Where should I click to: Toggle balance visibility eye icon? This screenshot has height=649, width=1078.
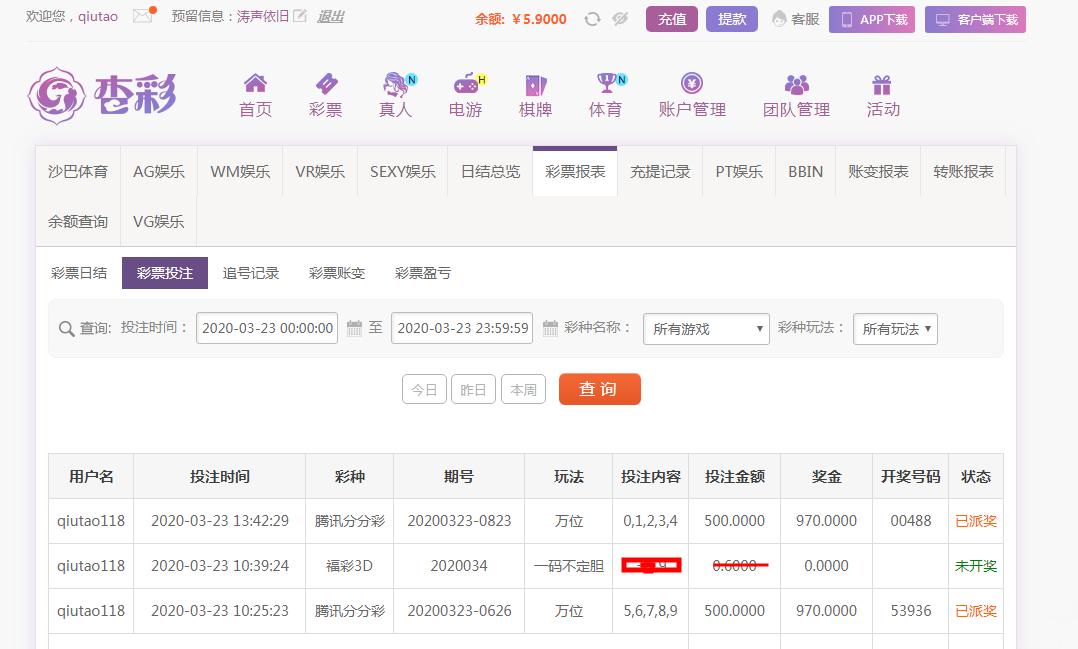tap(620, 19)
